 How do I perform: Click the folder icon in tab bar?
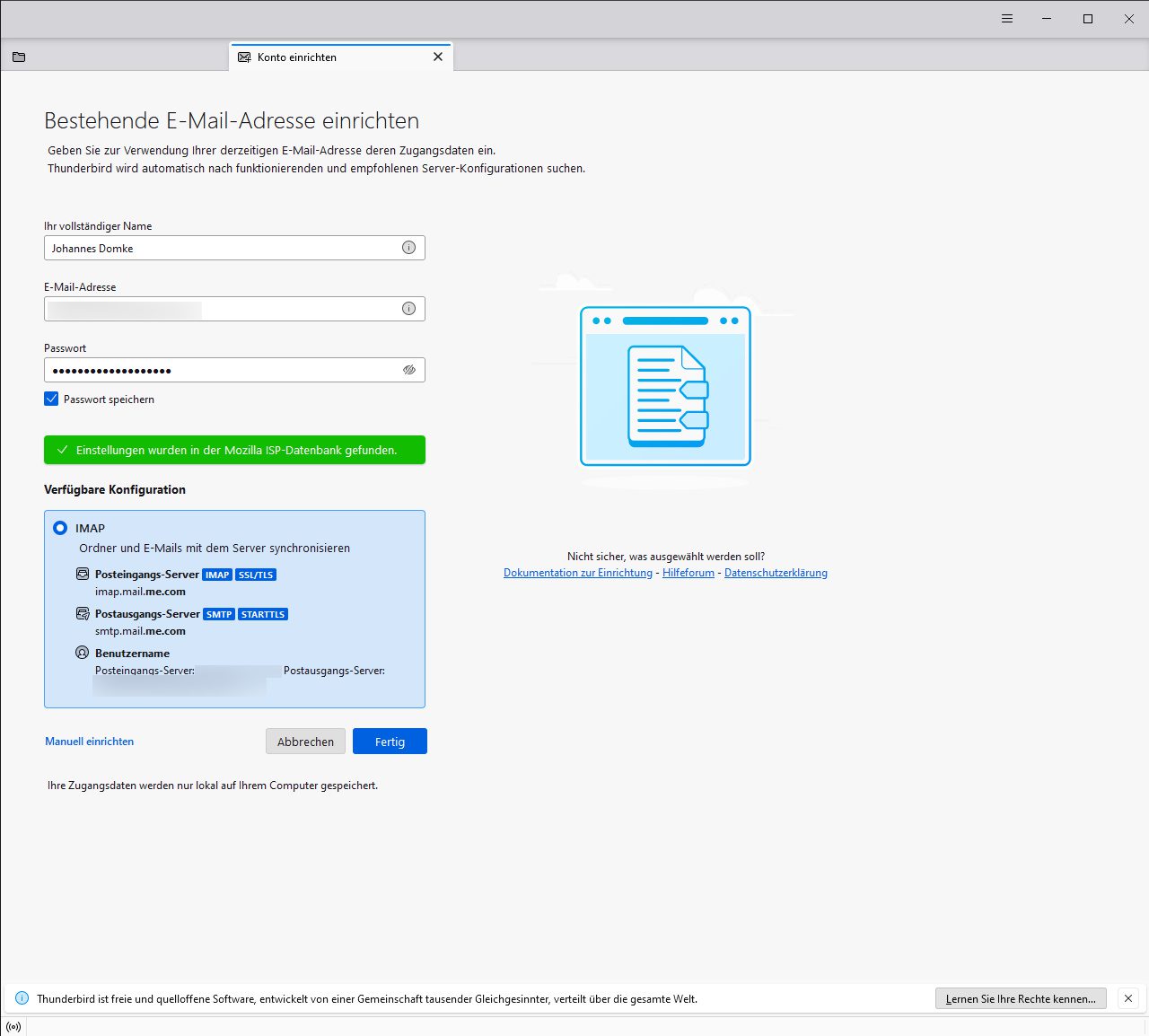pos(19,57)
